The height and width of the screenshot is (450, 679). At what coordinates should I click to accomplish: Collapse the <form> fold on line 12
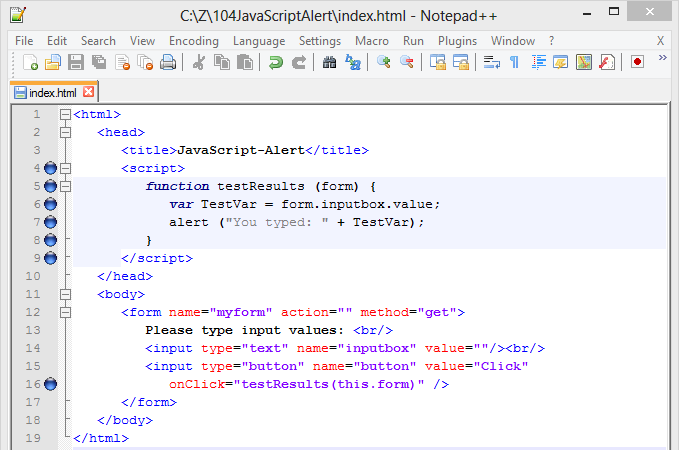point(66,312)
